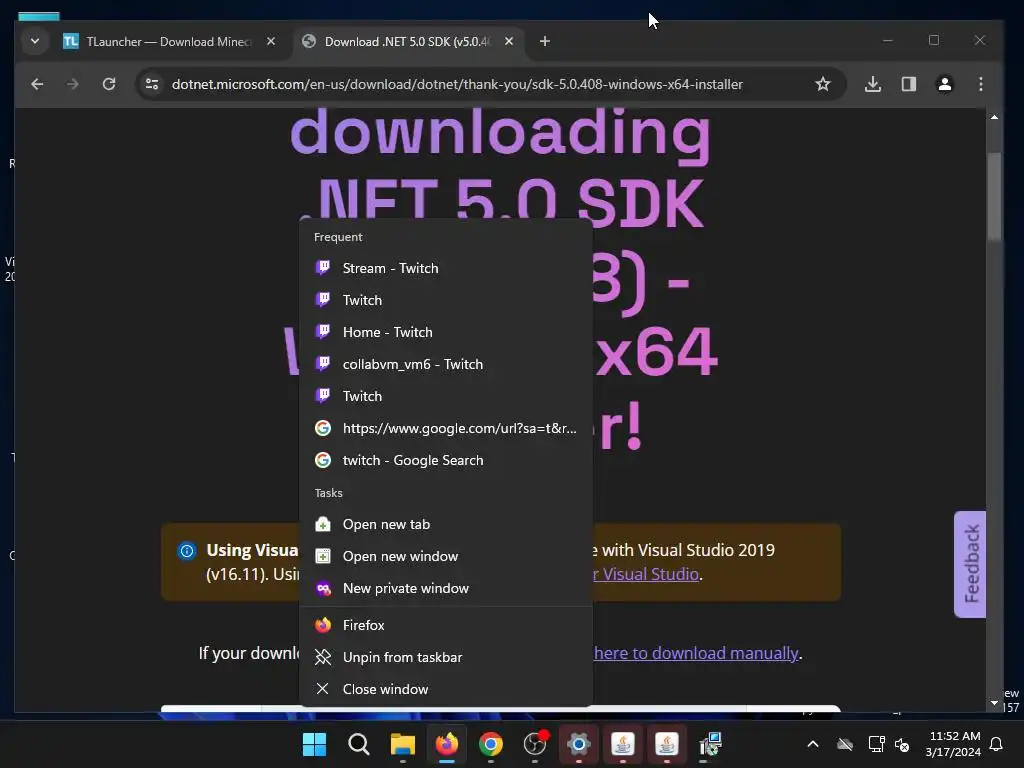Unpin Firefox from taskbar
The height and width of the screenshot is (768, 1024).
(445, 658)
